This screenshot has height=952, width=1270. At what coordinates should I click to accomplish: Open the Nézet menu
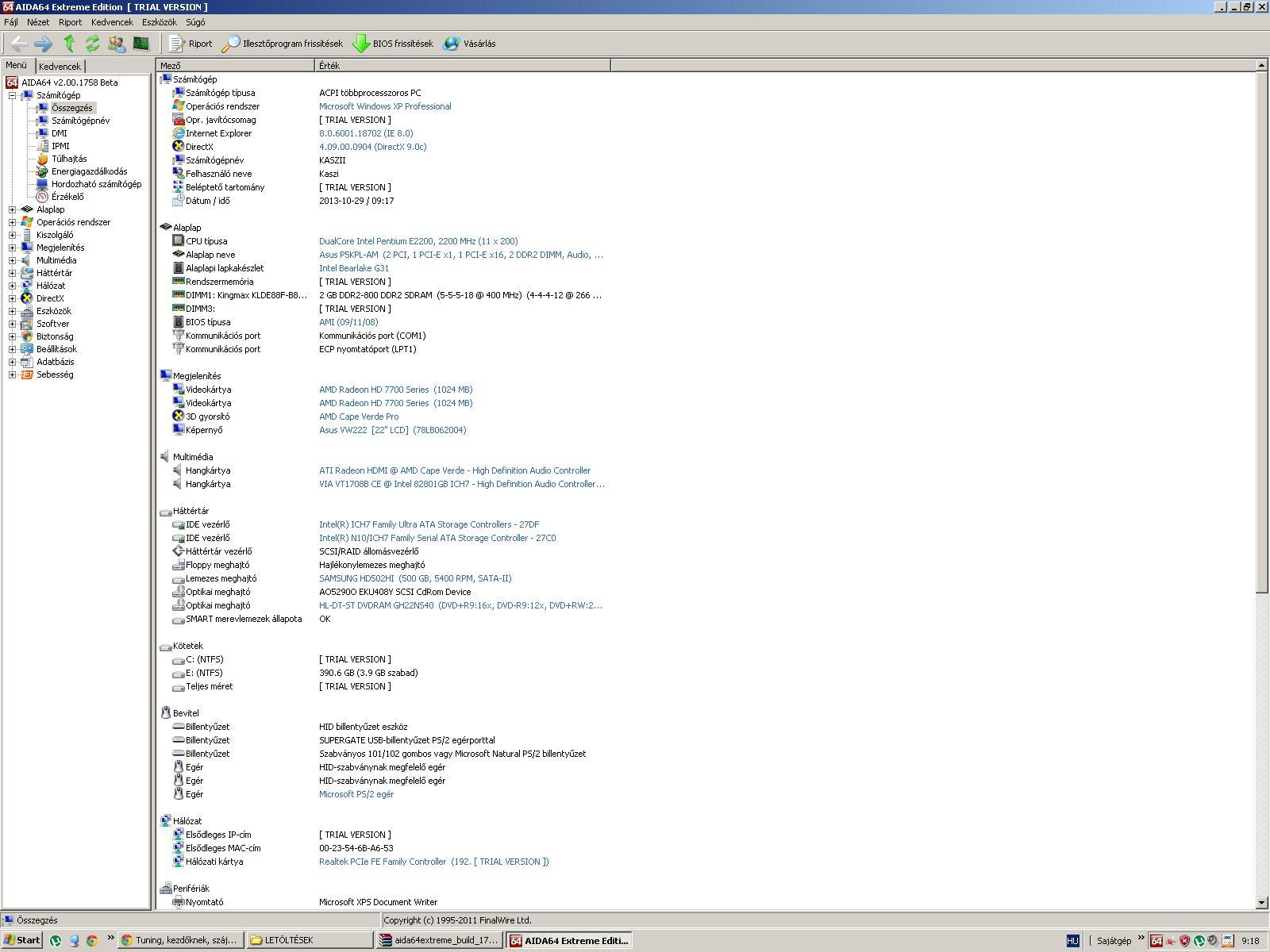(38, 22)
